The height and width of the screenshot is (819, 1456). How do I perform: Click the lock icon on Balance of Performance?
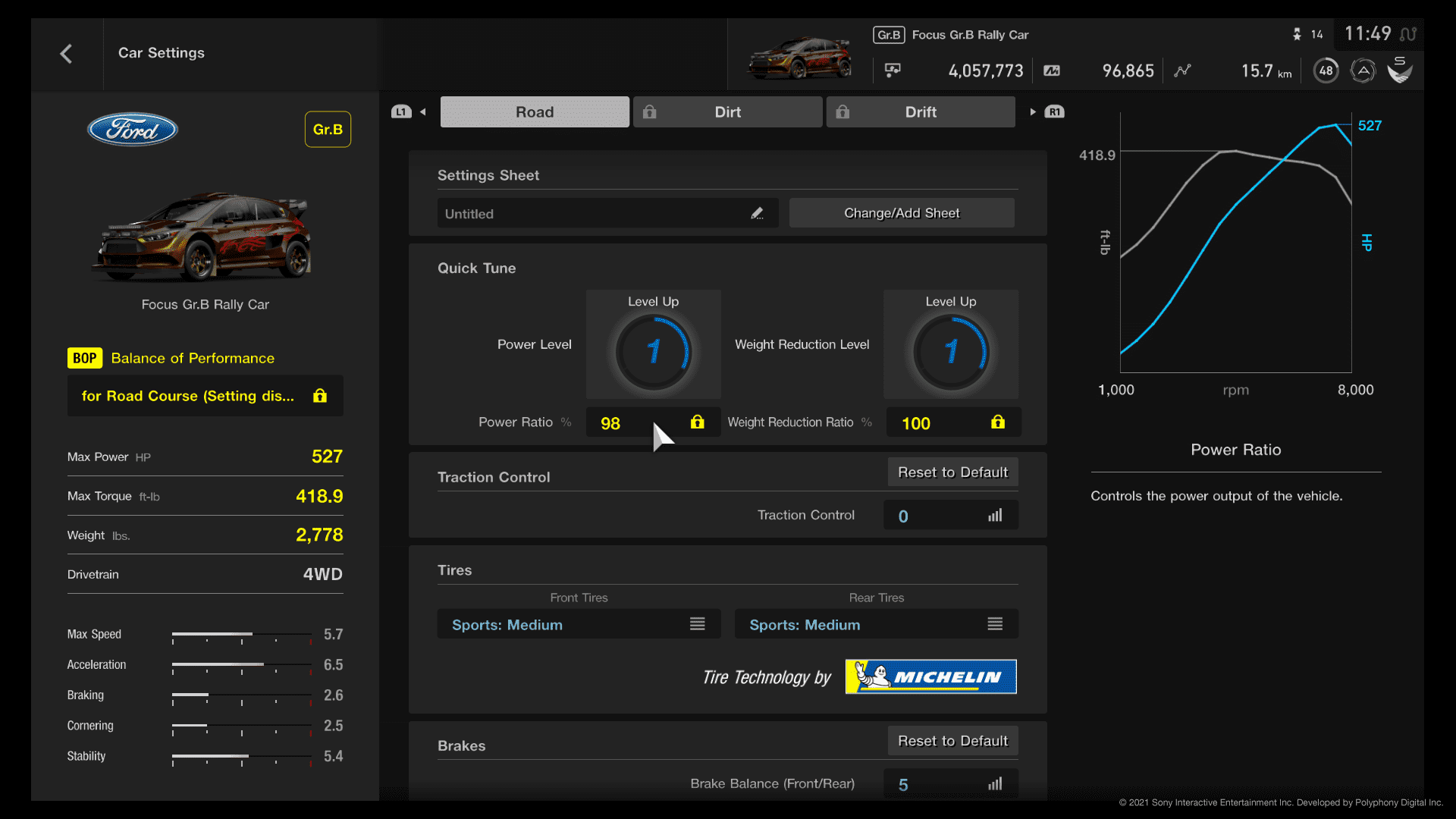pyautogui.click(x=320, y=396)
